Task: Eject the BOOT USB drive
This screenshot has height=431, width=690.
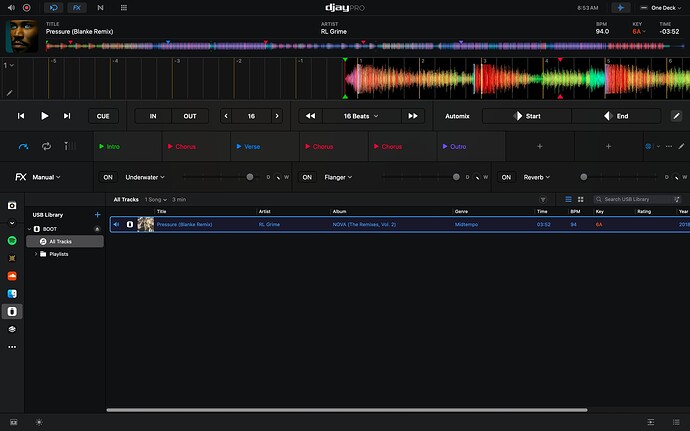Action: [97, 229]
